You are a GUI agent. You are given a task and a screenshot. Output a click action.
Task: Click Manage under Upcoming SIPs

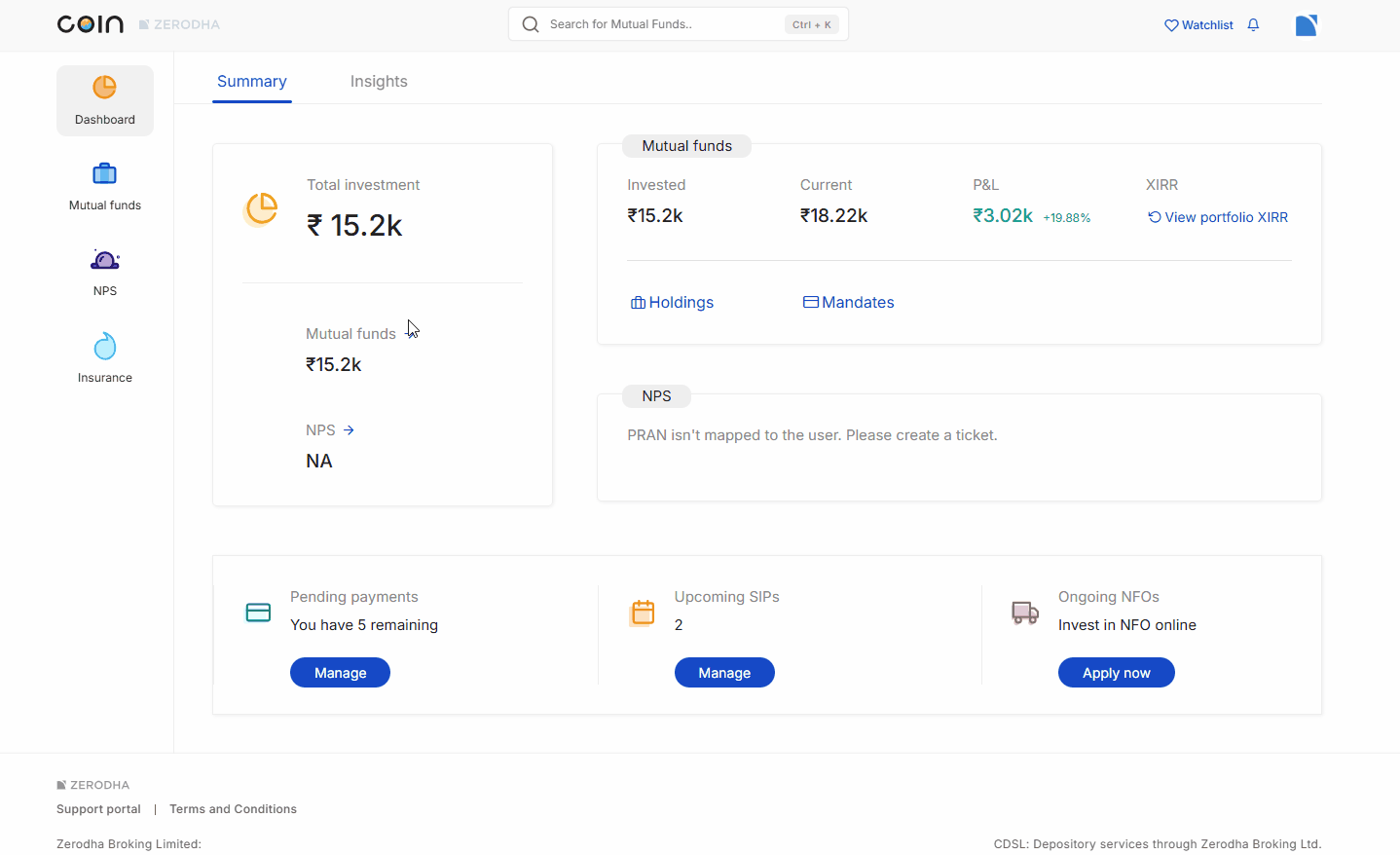pos(724,673)
